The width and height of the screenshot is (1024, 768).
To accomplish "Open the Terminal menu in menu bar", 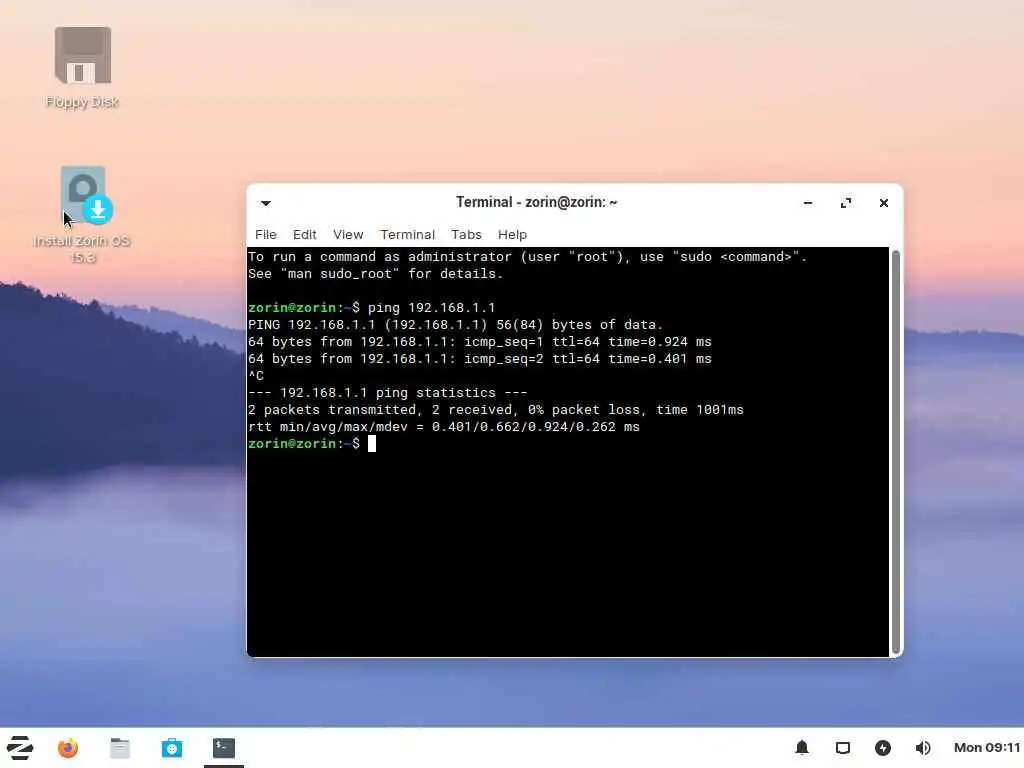I will point(408,234).
